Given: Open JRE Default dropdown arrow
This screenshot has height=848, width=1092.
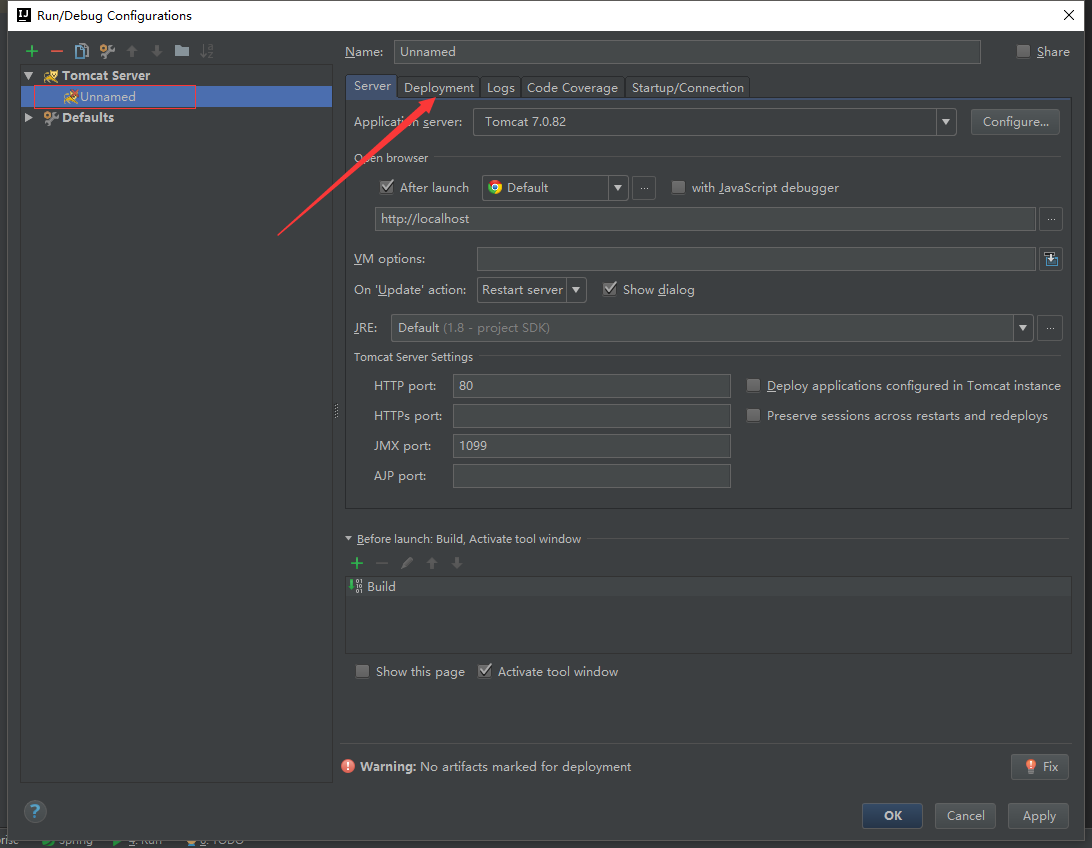Looking at the screenshot, I should [x=1022, y=328].
